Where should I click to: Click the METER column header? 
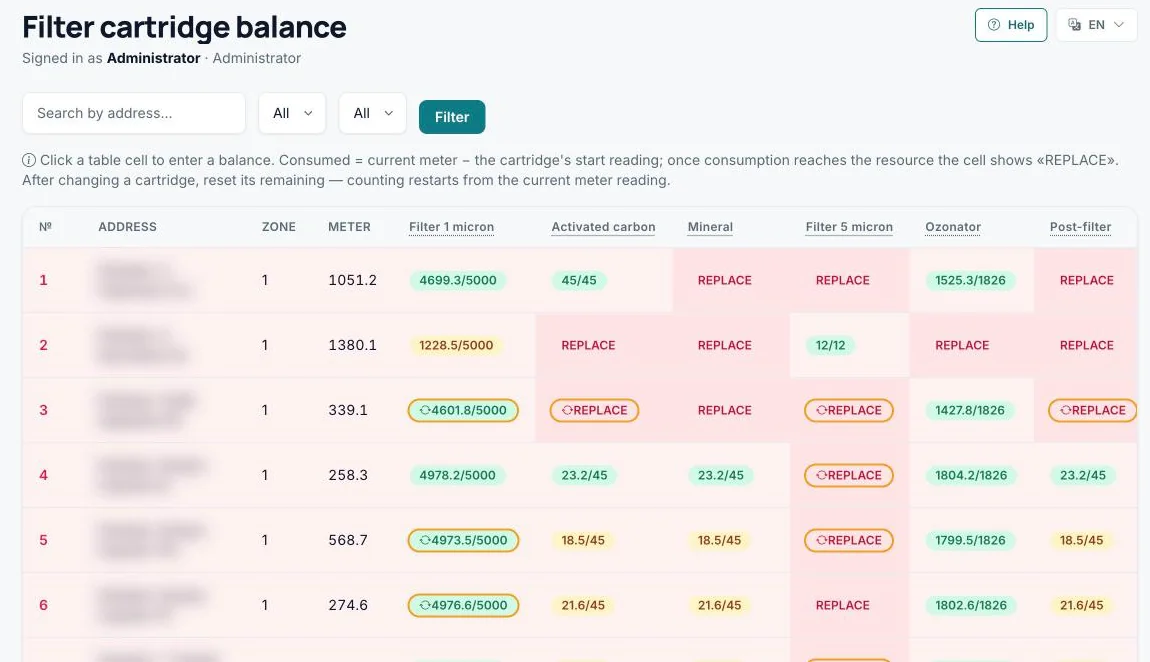[349, 227]
